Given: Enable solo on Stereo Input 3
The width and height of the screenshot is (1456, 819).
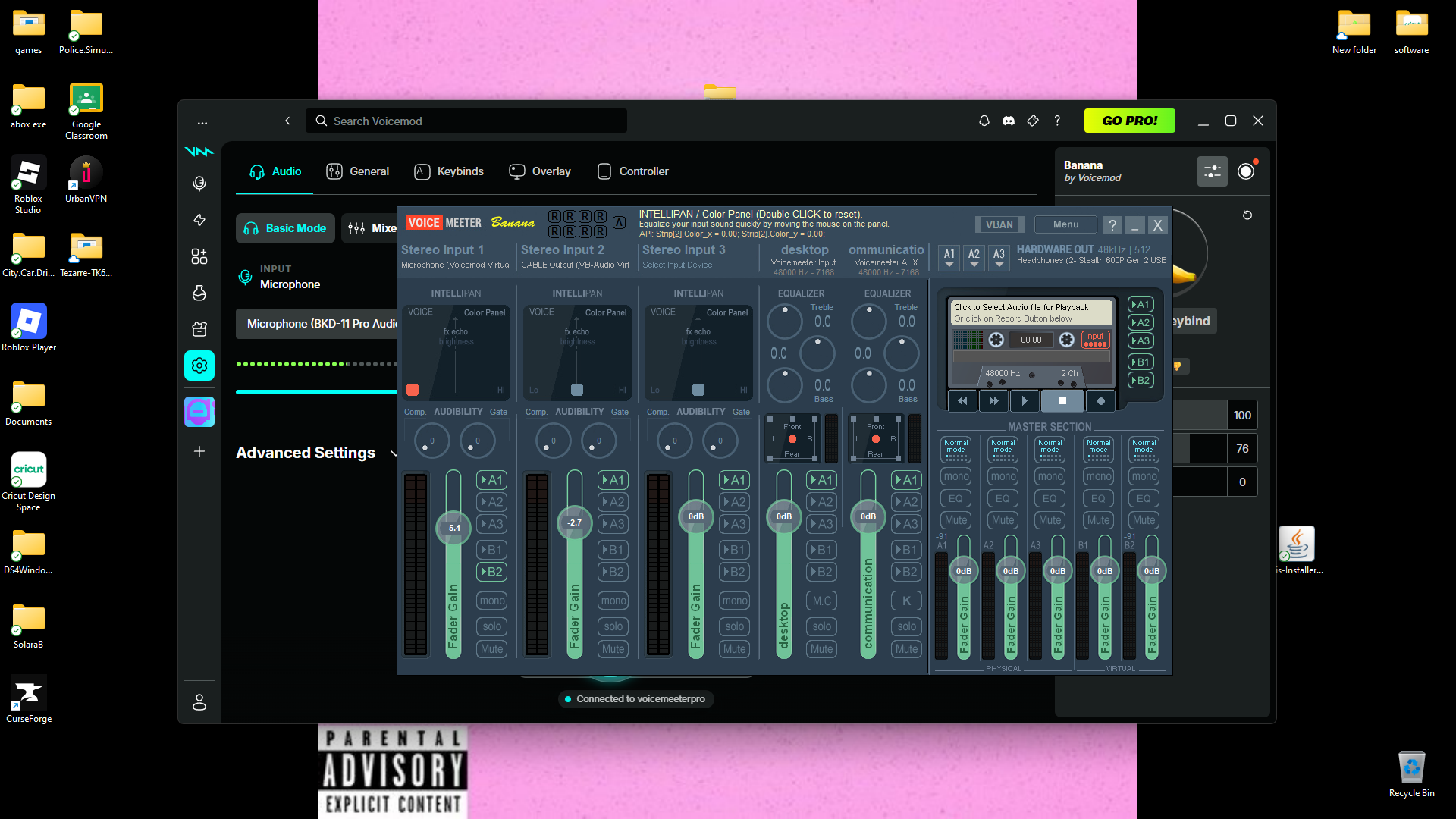Looking at the screenshot, I should coord(734,626).
